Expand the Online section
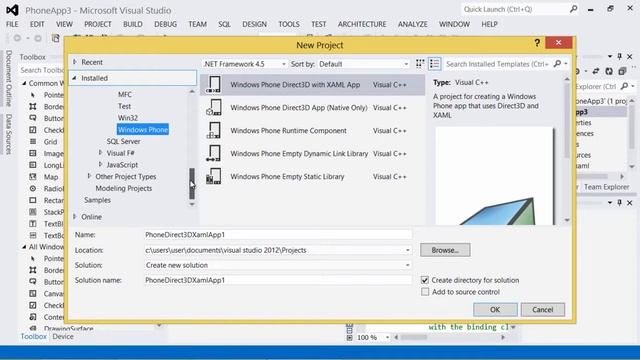The width and height of the screenshot is (640, 360). (75, 217)
